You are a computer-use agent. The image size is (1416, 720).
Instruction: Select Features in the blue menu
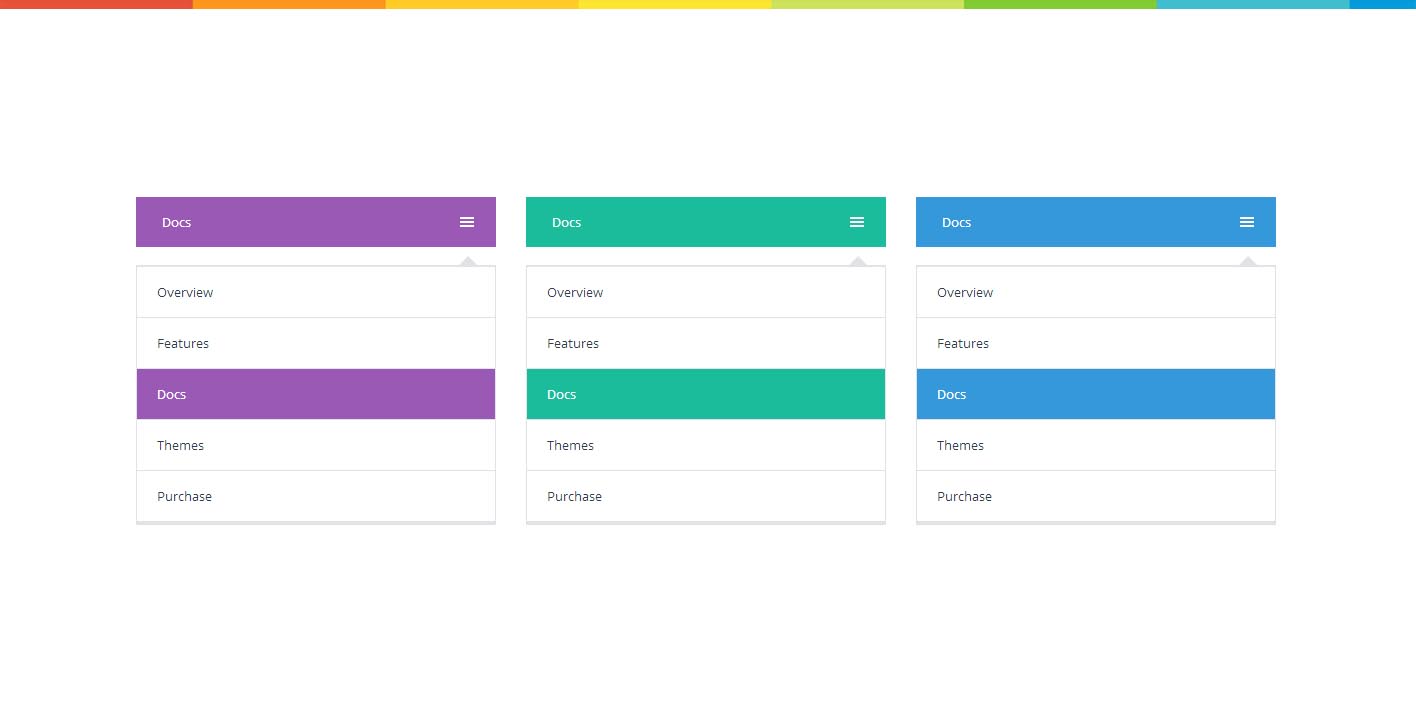coord(1096,343)
